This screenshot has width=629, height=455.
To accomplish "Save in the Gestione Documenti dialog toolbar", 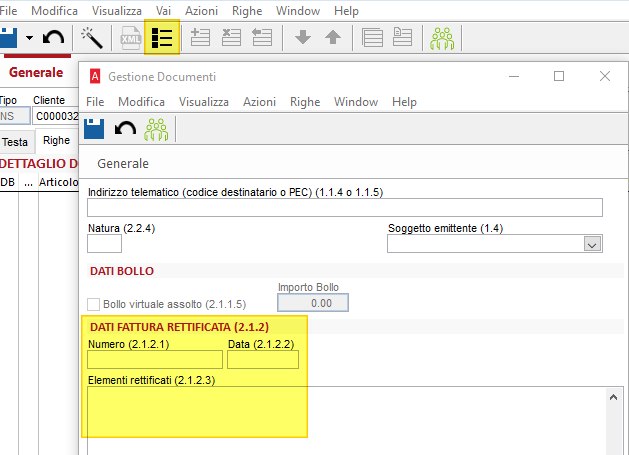I will [x=94, y=129].
